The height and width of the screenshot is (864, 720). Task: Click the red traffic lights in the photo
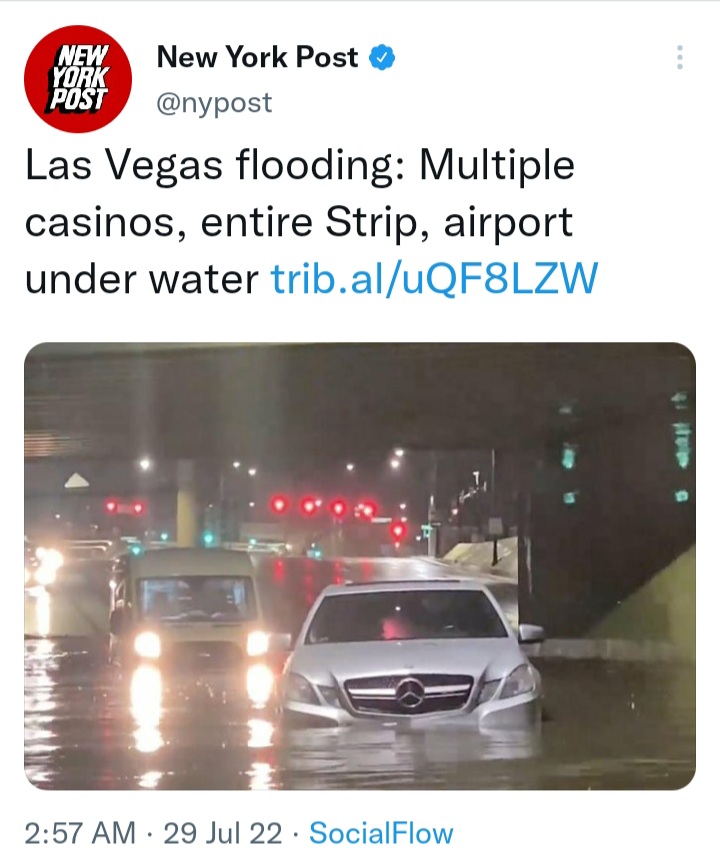tap(323, 506)
